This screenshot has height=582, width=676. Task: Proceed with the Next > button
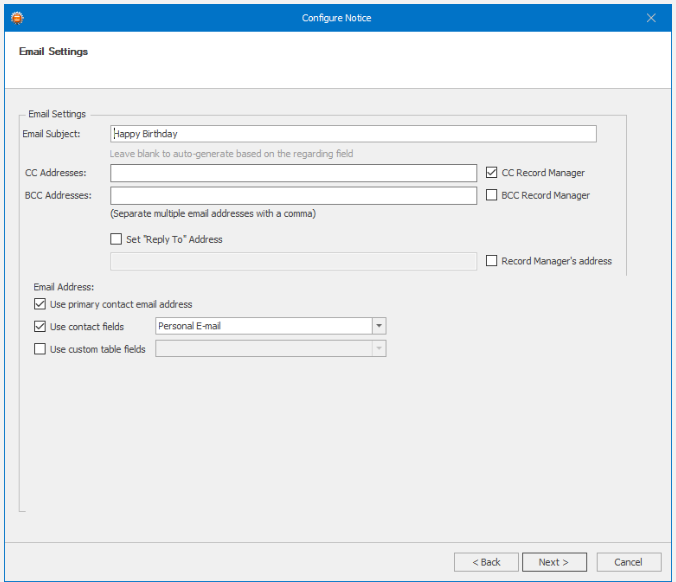pyautogui.click(x=554, y=562)
